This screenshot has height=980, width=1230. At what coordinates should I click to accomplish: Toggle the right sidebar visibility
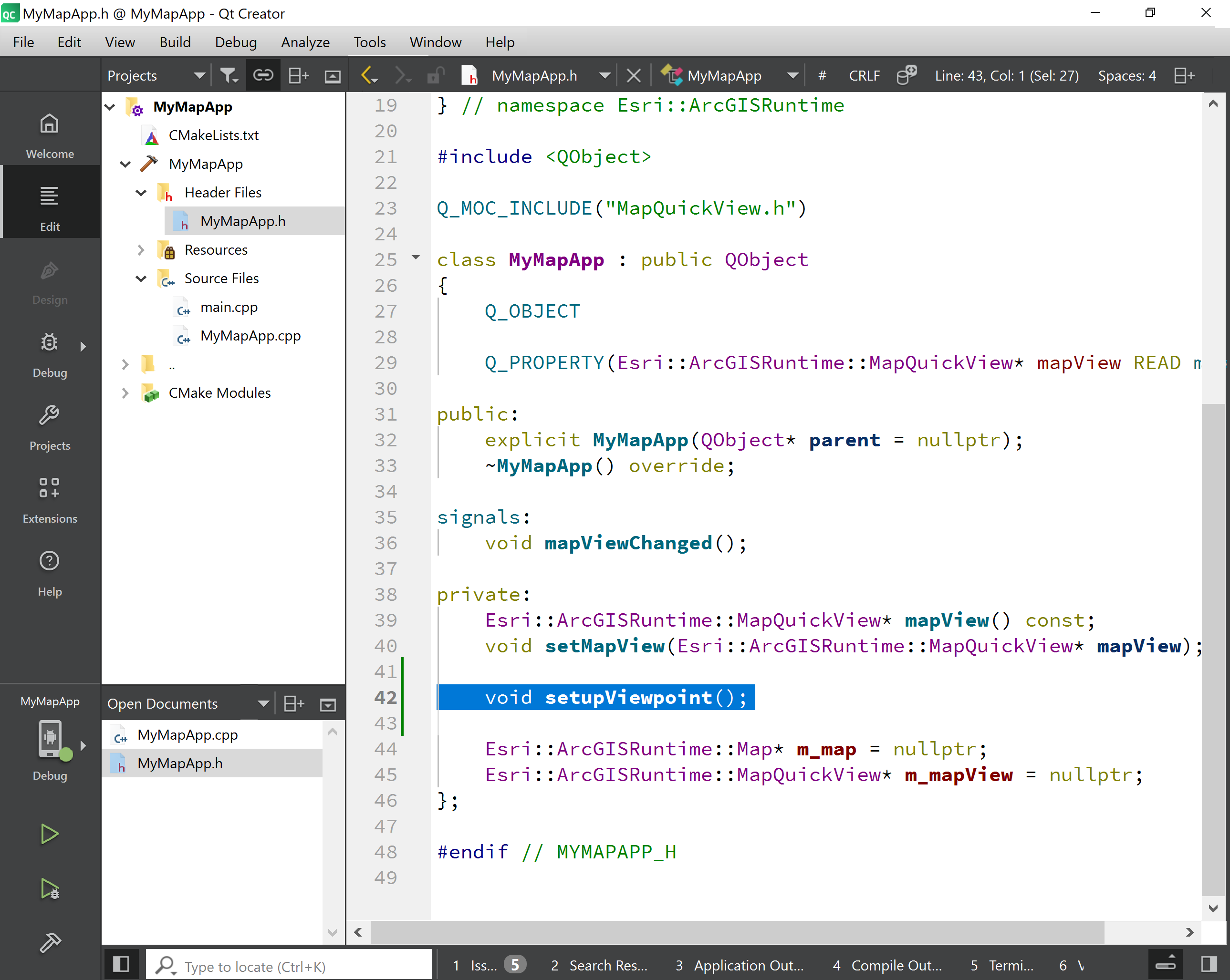click(1209, 965)
